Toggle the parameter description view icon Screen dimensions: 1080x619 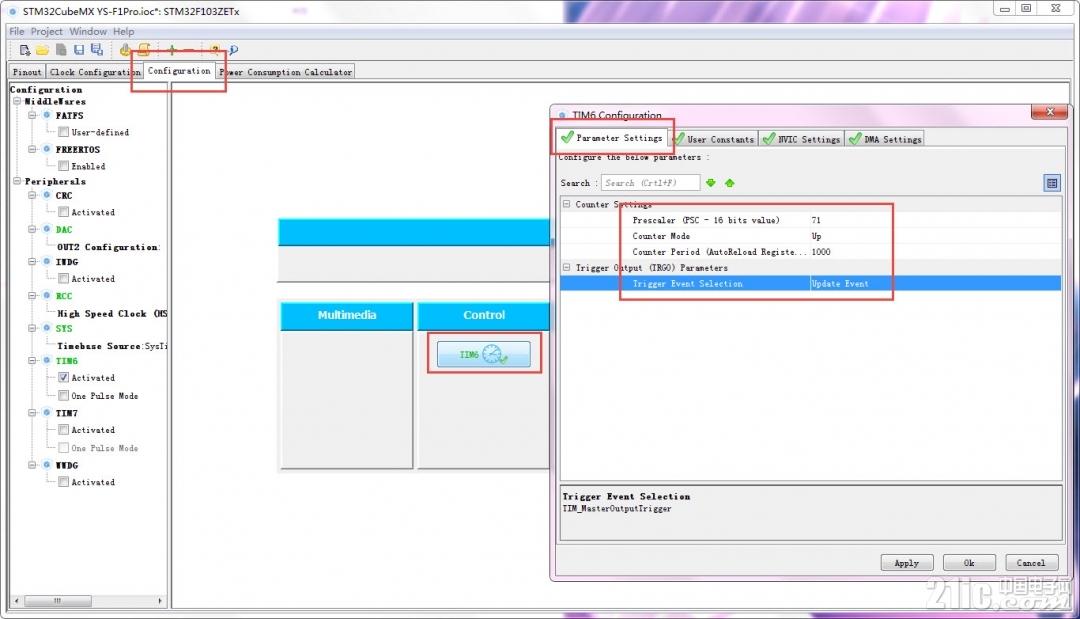[1052, 183]
